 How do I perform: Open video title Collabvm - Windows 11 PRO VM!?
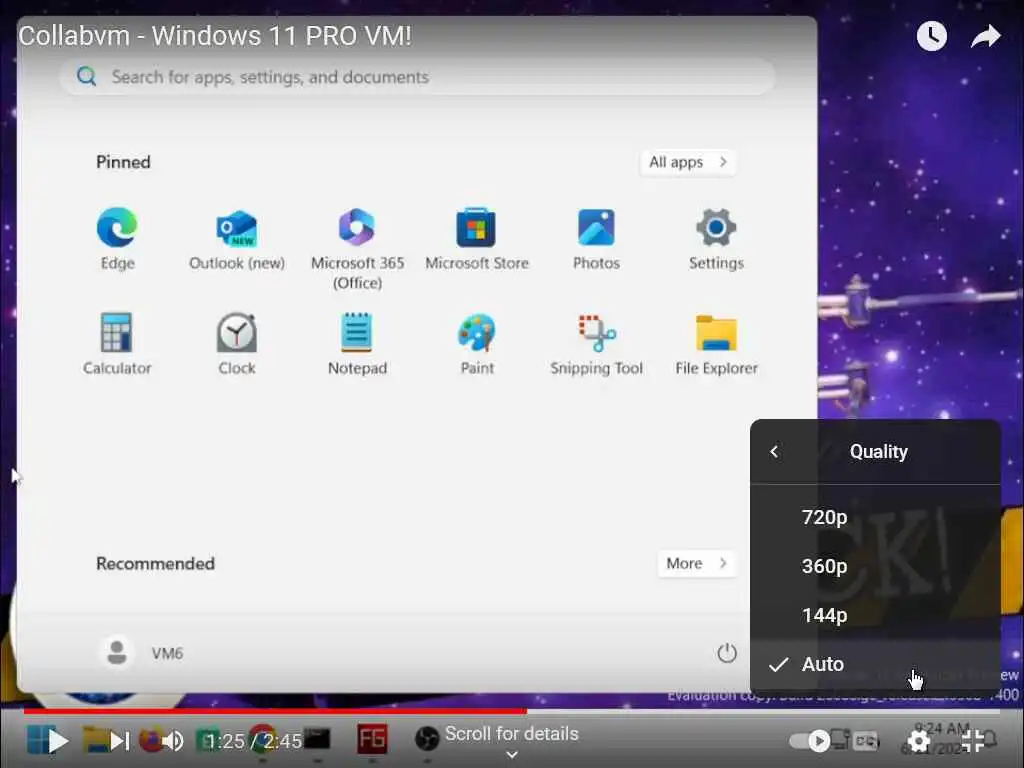tap(215, 35)
